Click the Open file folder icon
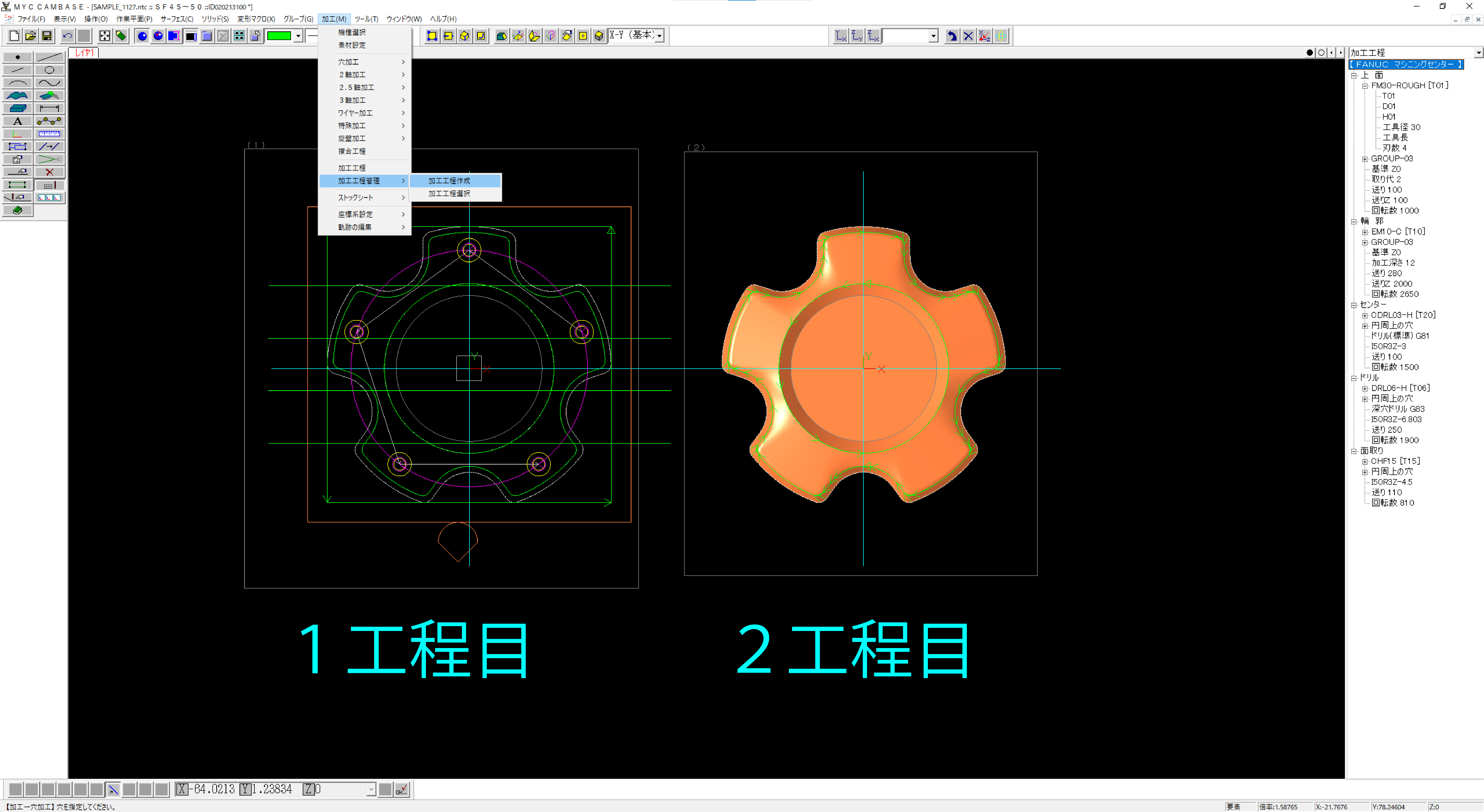The image size is (1484, 812). [x=31, y=36]
